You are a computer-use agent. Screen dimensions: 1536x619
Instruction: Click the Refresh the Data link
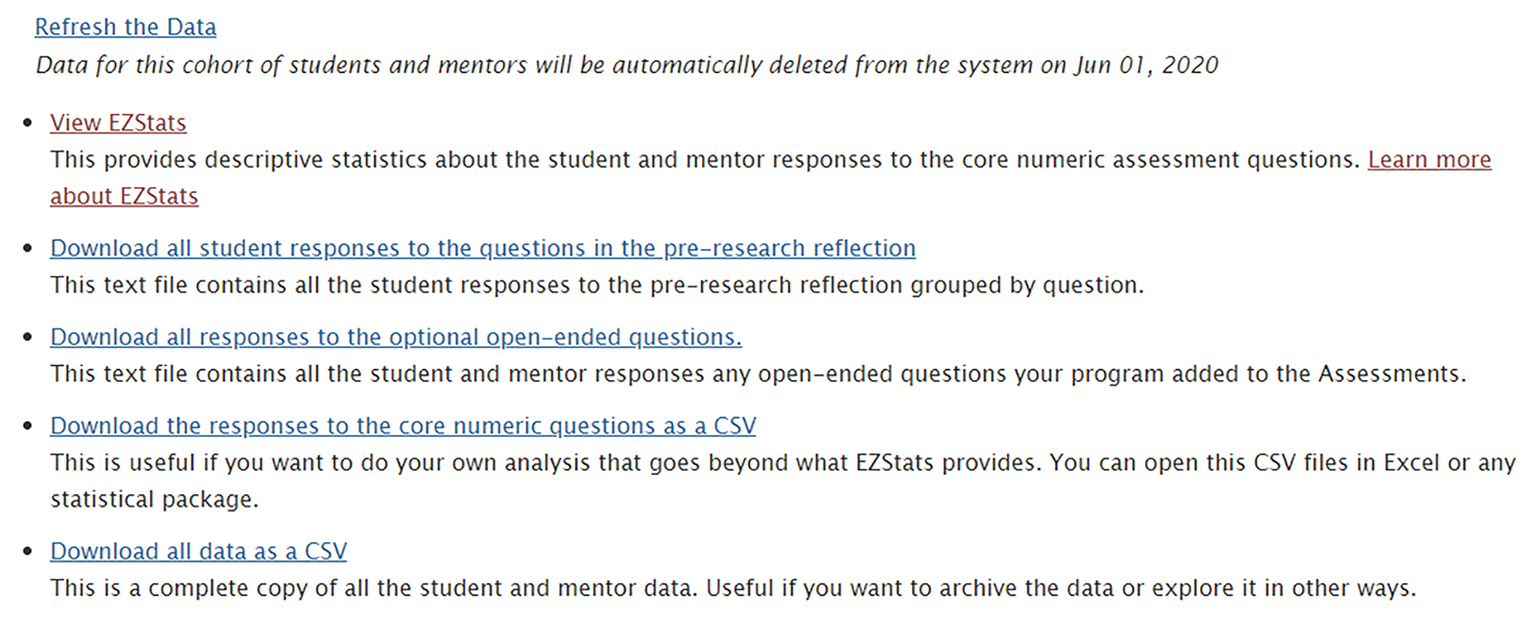125,27
